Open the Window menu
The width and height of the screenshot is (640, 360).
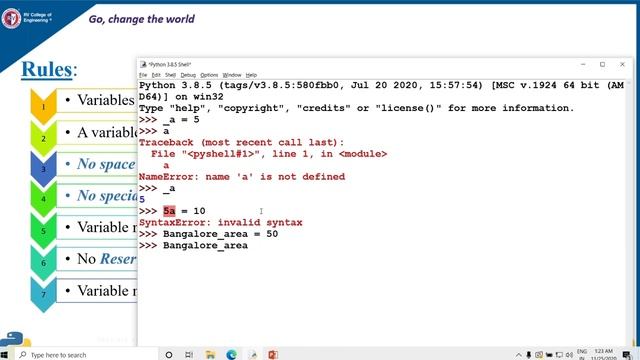click(232, 75)
